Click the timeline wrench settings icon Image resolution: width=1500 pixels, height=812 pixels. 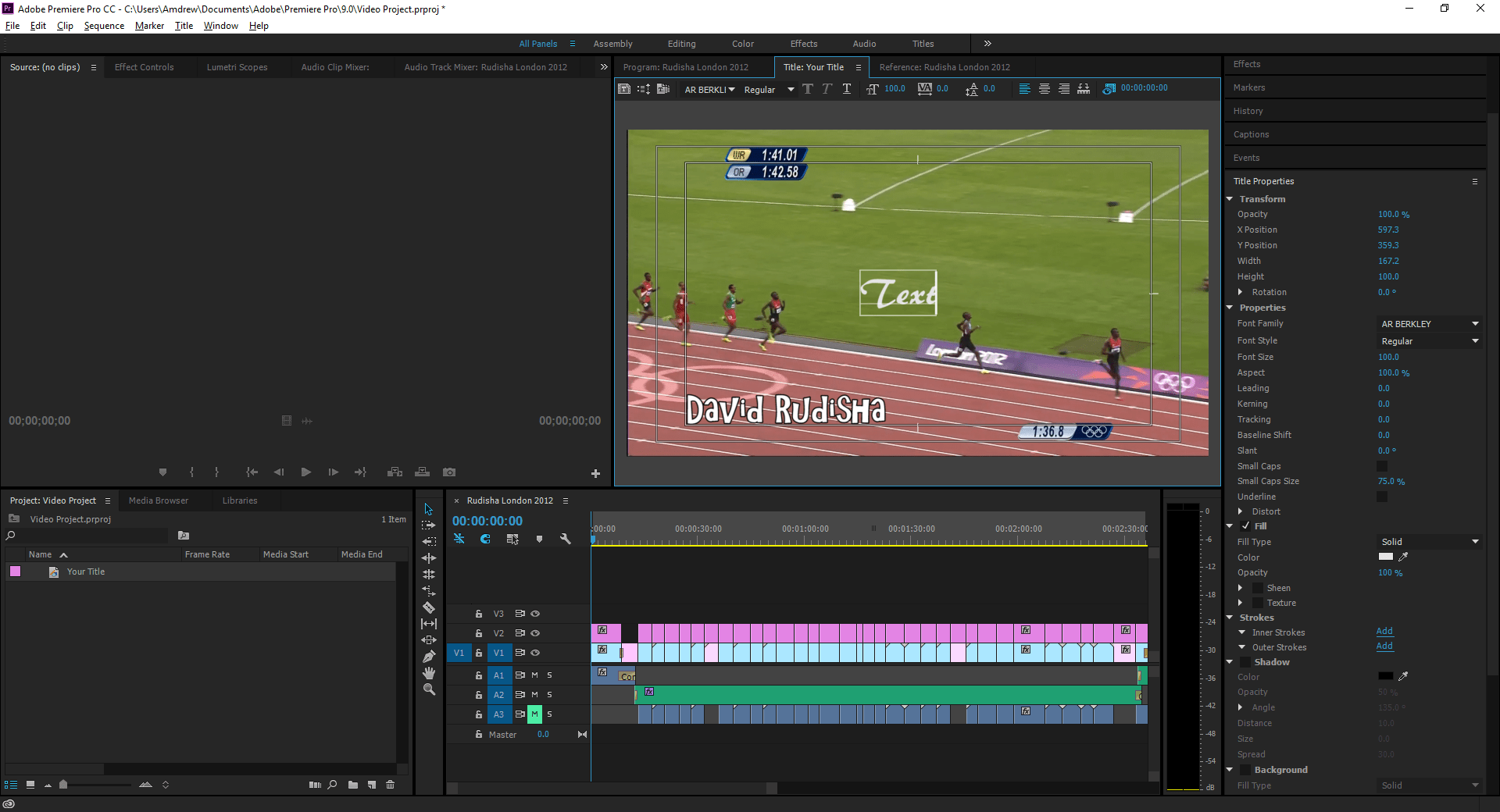[x=566, y=539]
